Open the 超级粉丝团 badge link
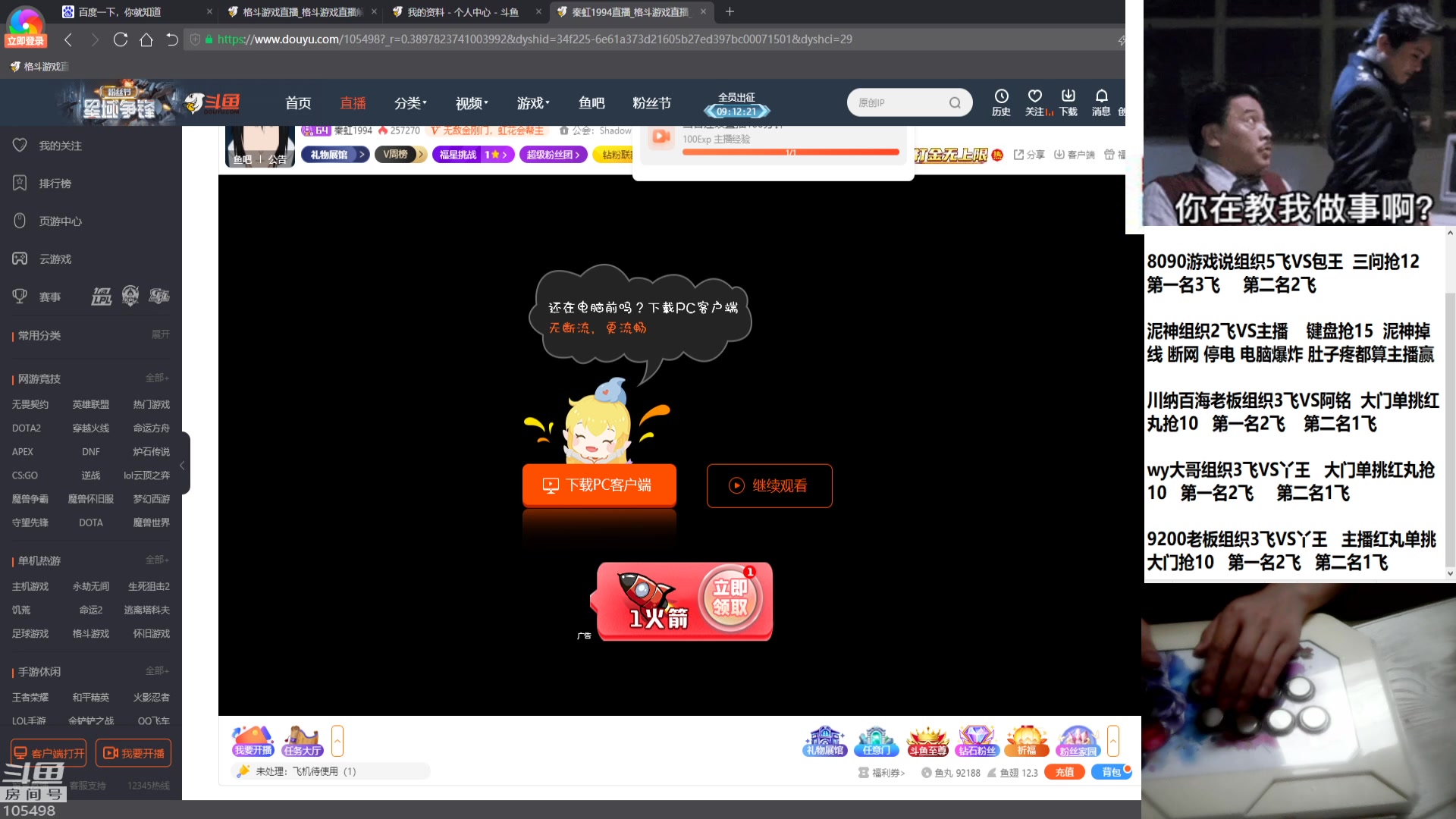The height and width of the screenshot is (819, 1456). (554, 155)
